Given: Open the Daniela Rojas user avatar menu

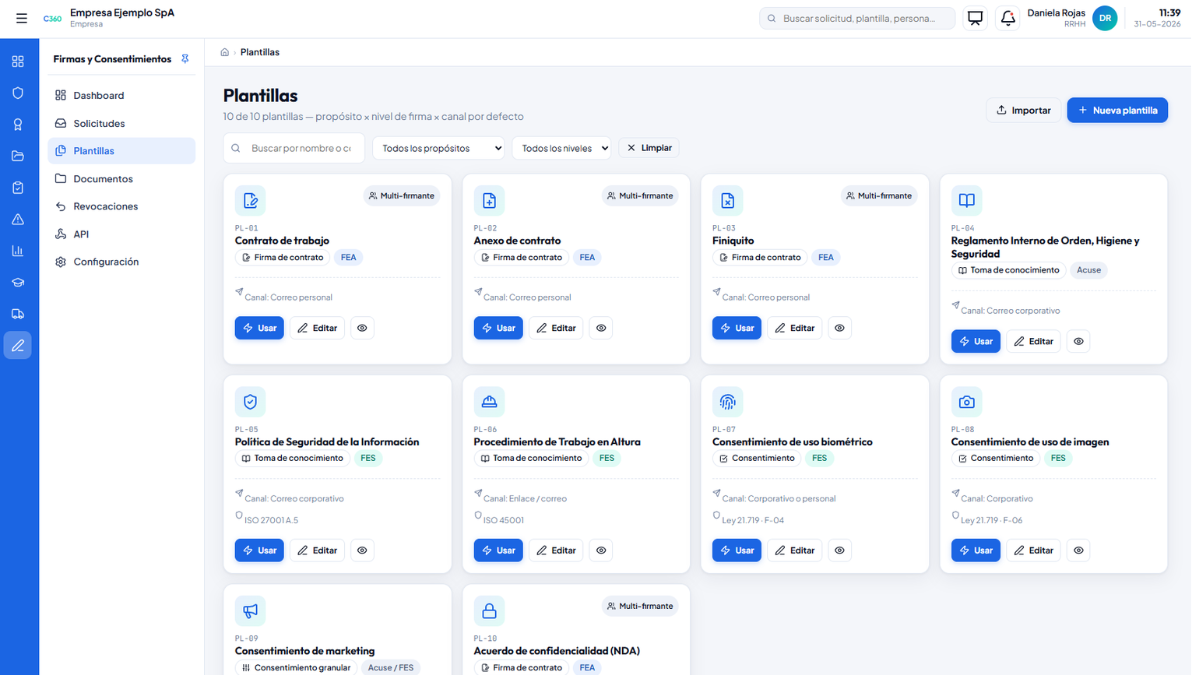Looking at the screenshot, I should [x=1104, y=18].
